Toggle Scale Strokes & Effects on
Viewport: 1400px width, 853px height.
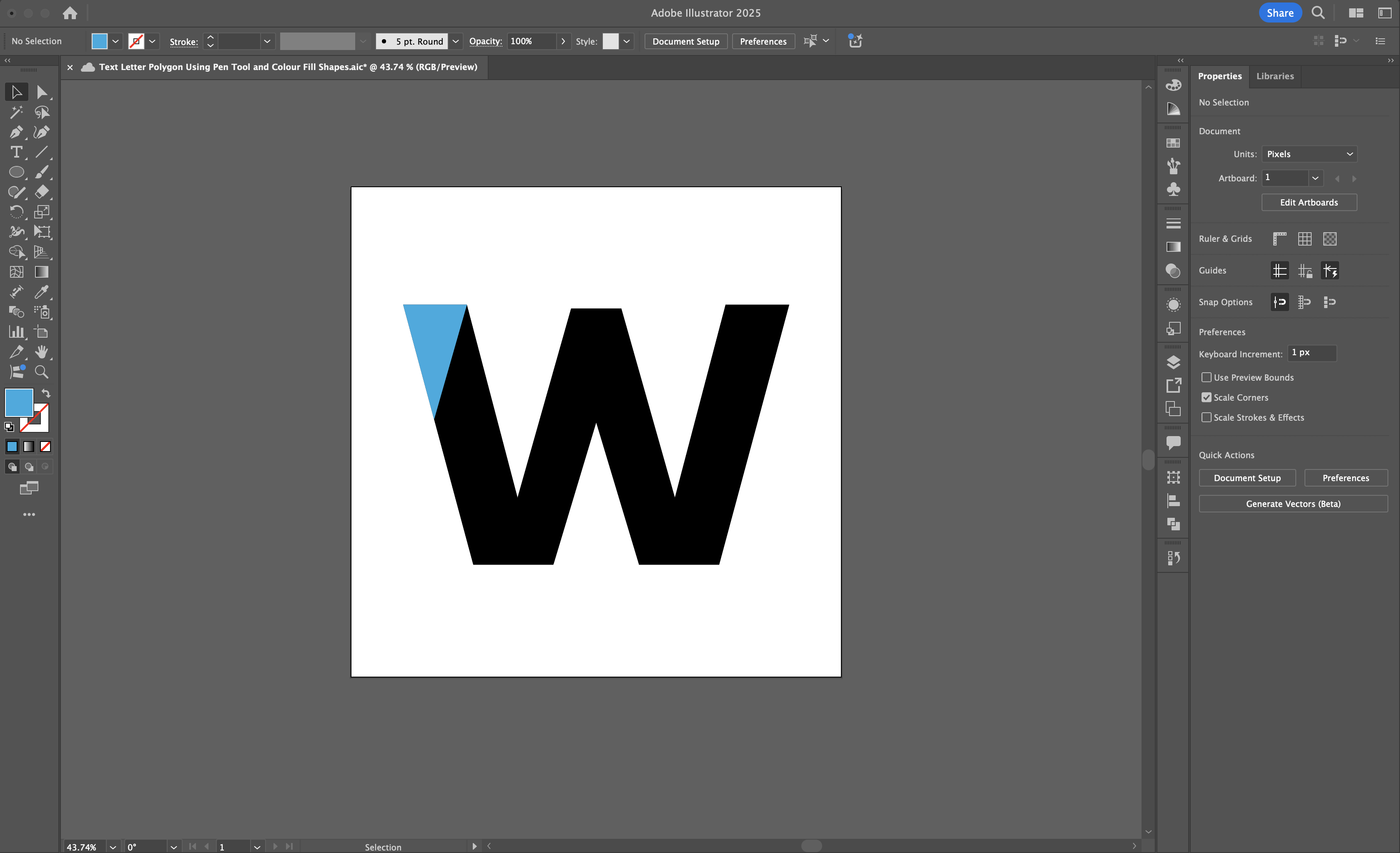pos(1206,417)
